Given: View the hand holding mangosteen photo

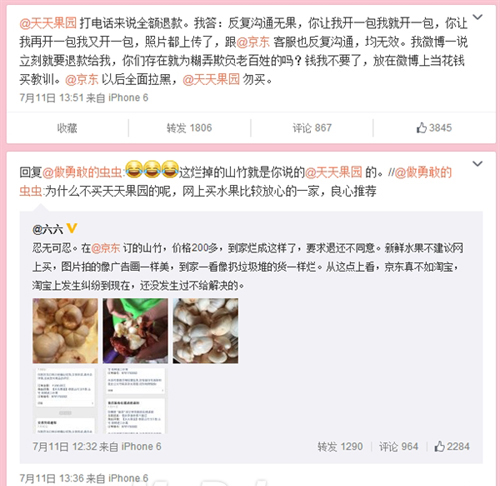Looking at the screenshot, I should (x=135, y=331).
